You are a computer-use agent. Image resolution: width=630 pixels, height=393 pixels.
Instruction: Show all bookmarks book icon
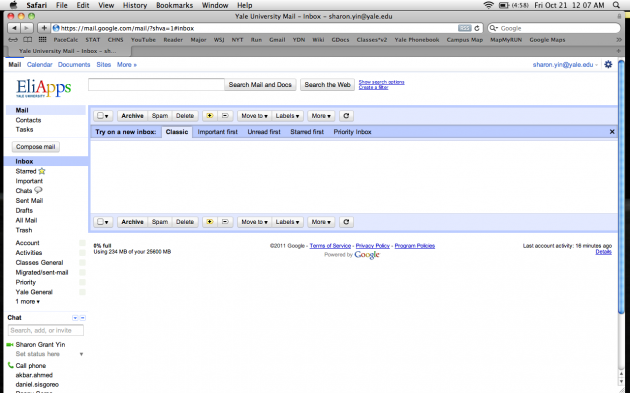click(27, 39)
